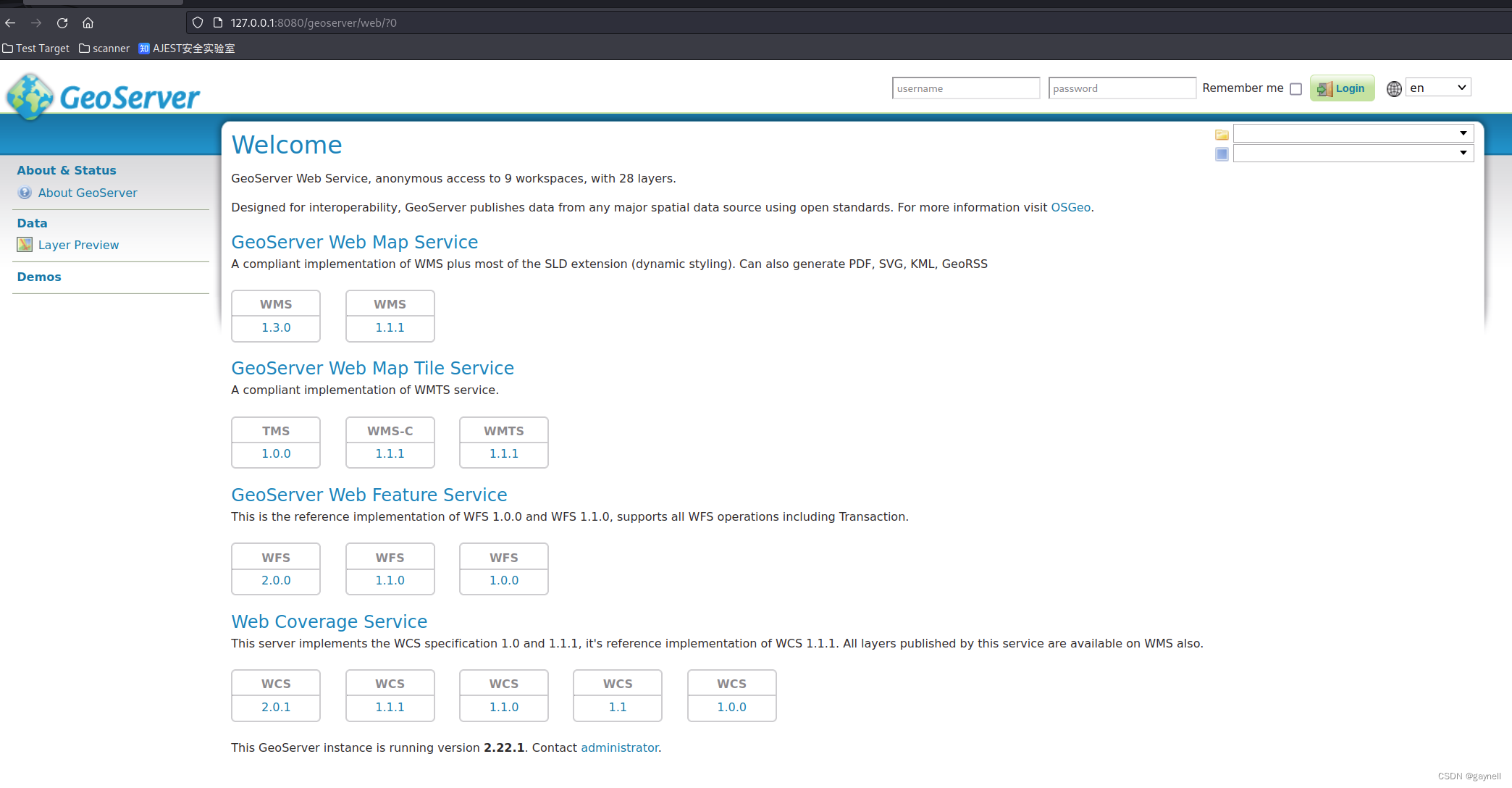
Task: Click the workspace folder icon
Action: 1222,135
